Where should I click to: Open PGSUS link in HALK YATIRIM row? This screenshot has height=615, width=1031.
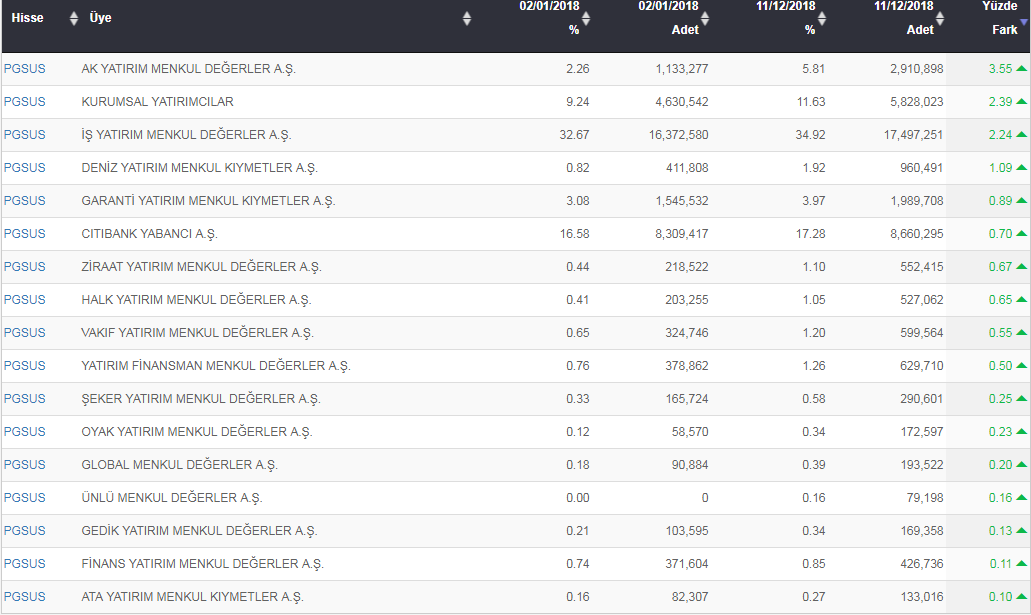[24, 300]
